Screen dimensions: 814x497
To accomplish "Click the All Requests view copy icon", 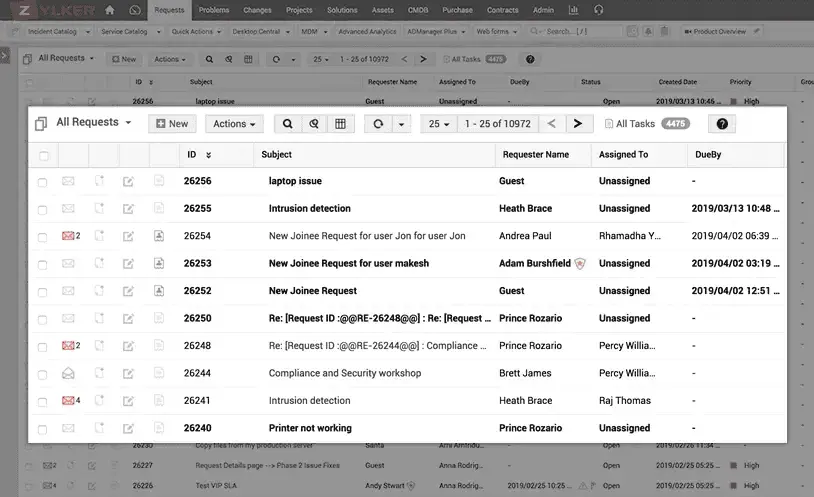I will pos(41,124).
